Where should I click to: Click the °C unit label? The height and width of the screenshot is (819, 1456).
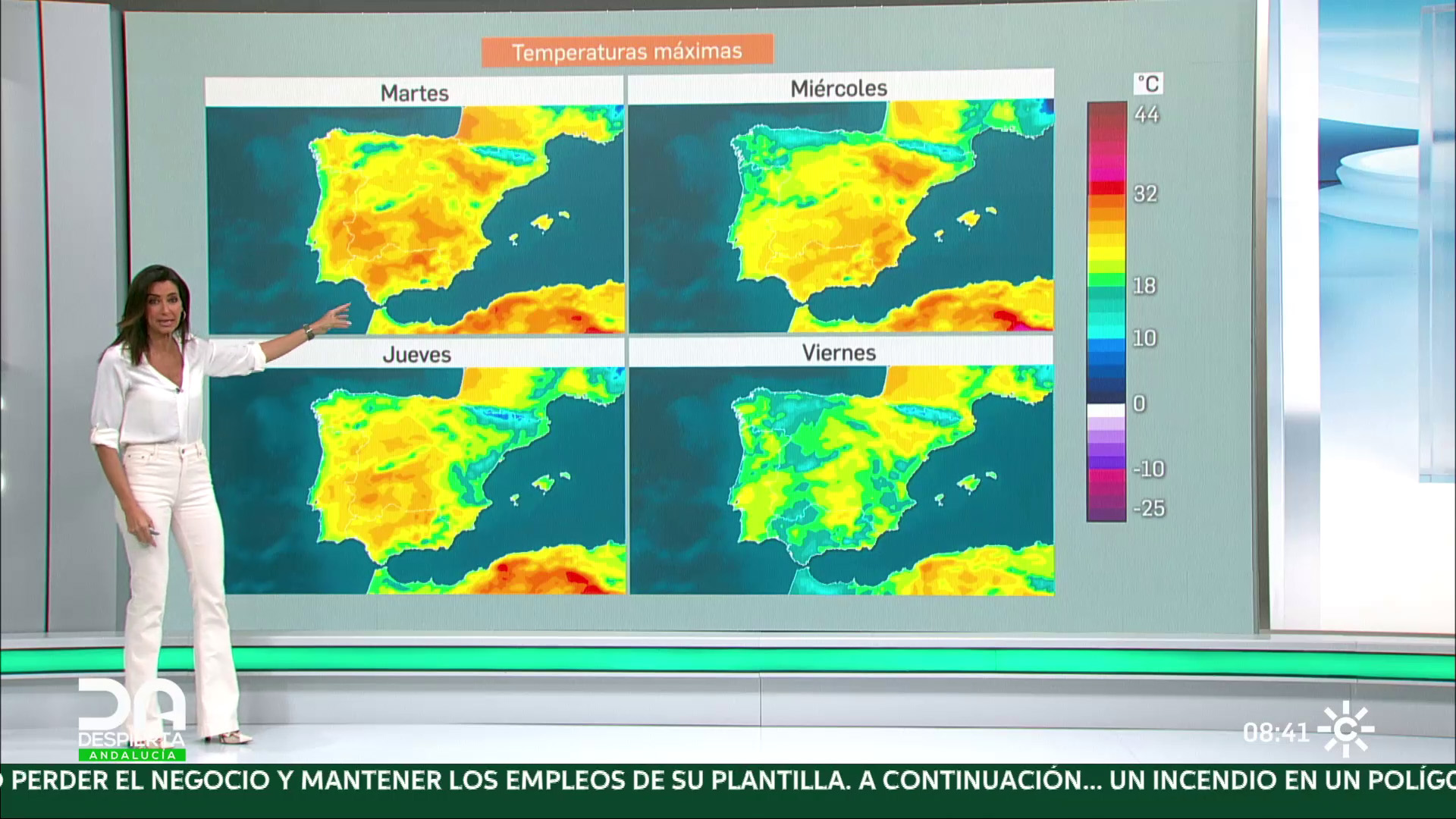click(1147, 83)
